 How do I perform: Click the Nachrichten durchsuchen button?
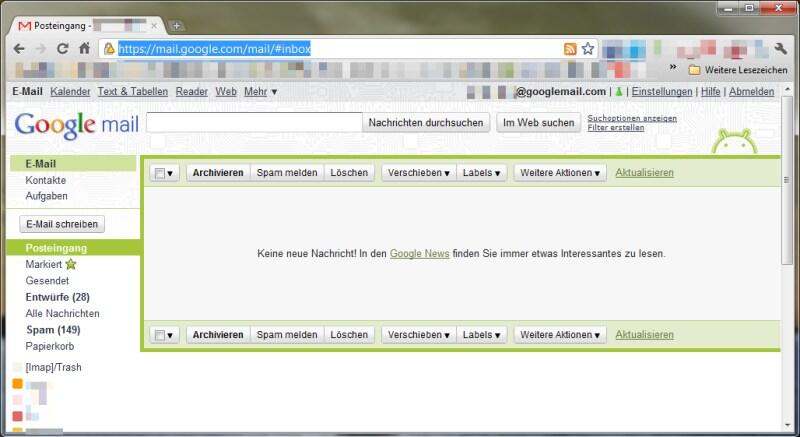click(426, 122)
